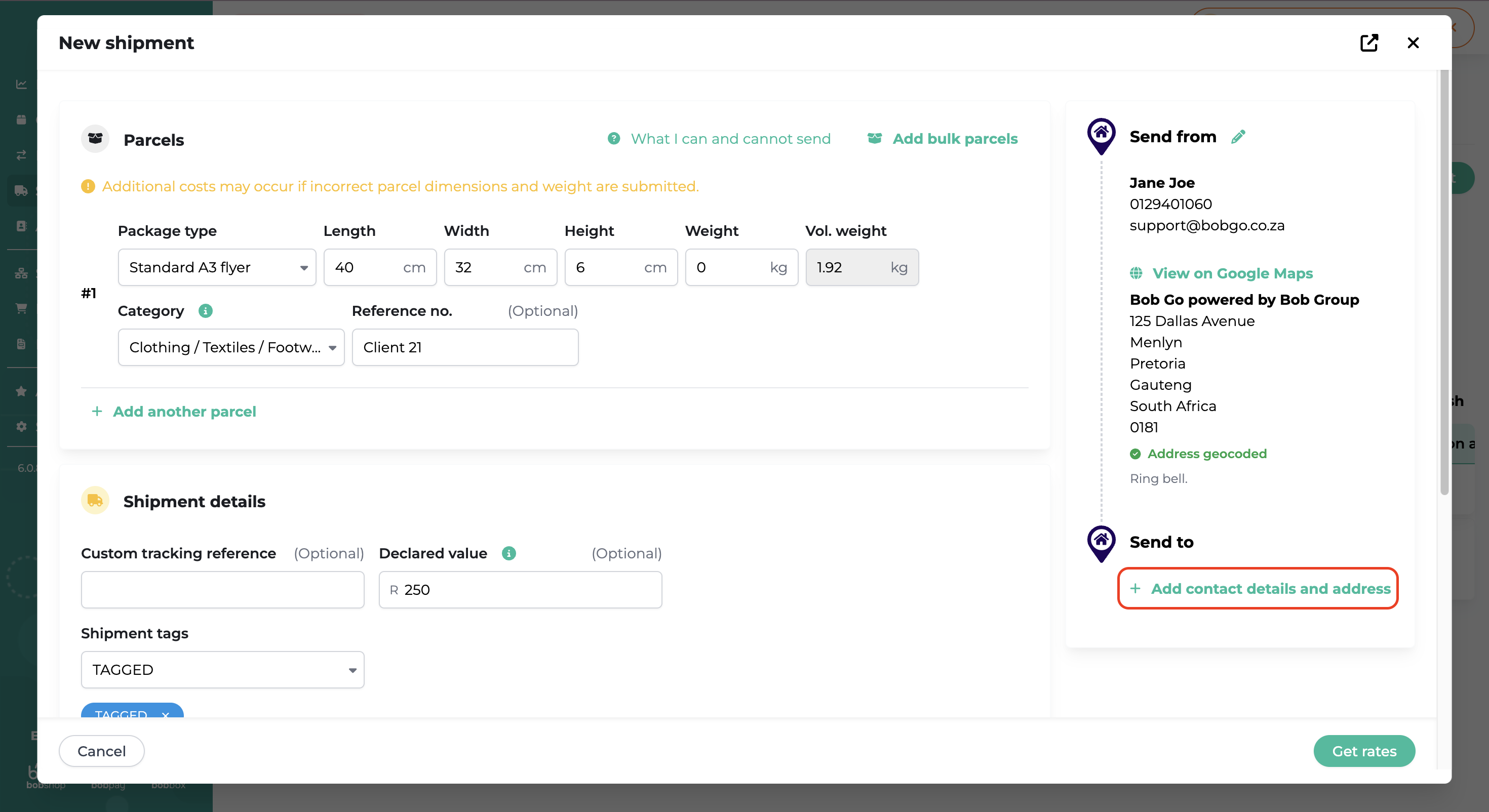
Task: Click the Shipment details truck icon
Action: pyautogui.click(x=95, y=501)
